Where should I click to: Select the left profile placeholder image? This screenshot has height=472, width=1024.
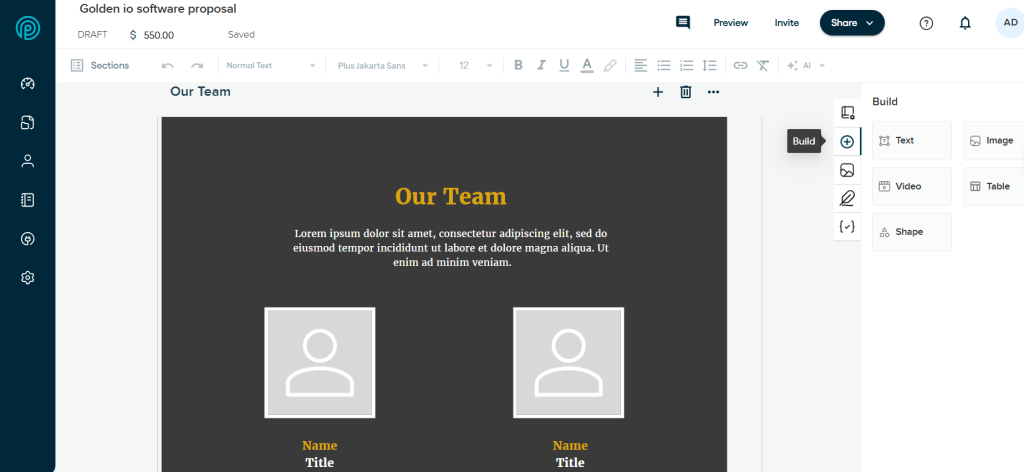[319, 362]
